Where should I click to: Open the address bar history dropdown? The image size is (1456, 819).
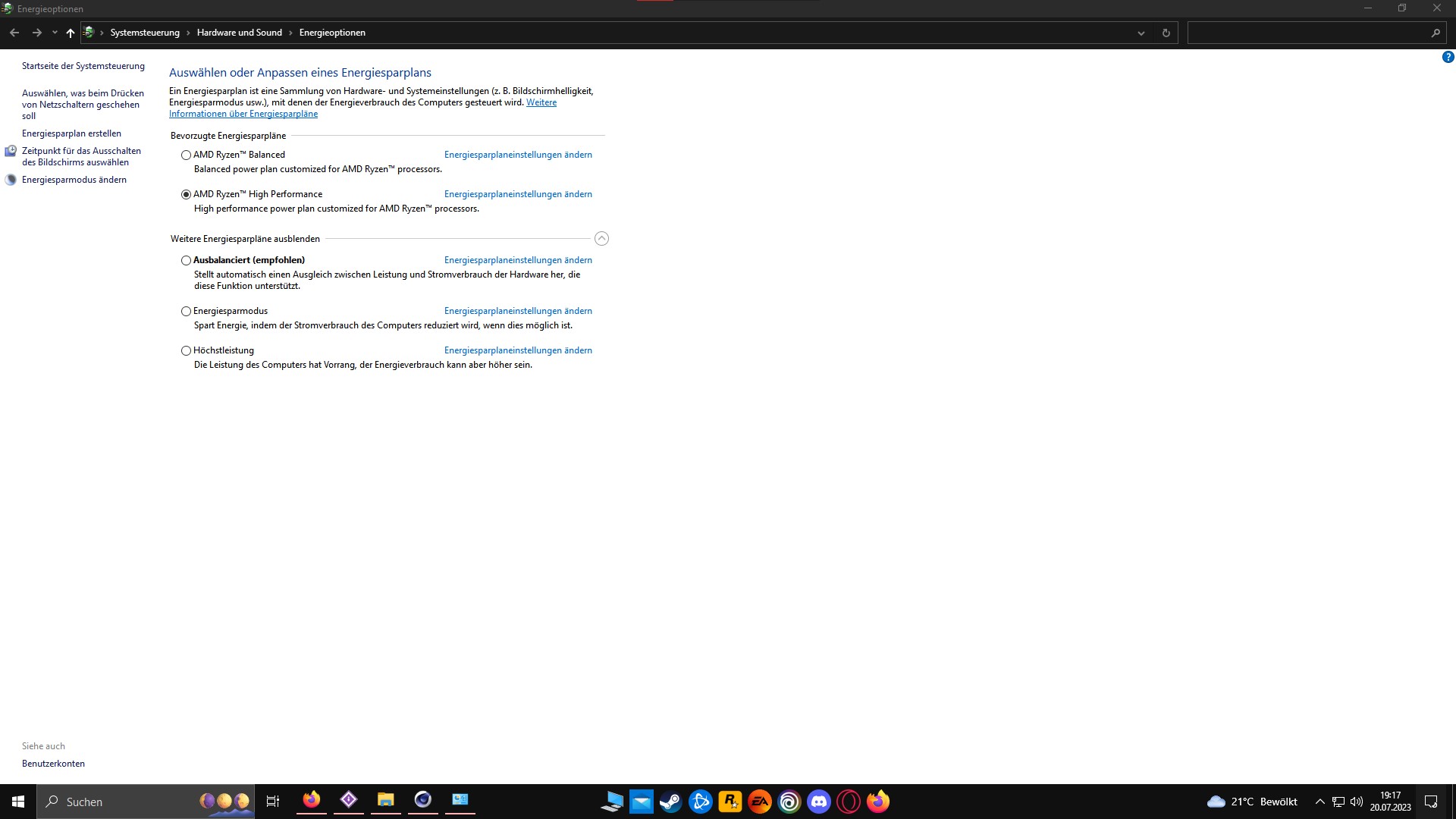click(1141, 33)
